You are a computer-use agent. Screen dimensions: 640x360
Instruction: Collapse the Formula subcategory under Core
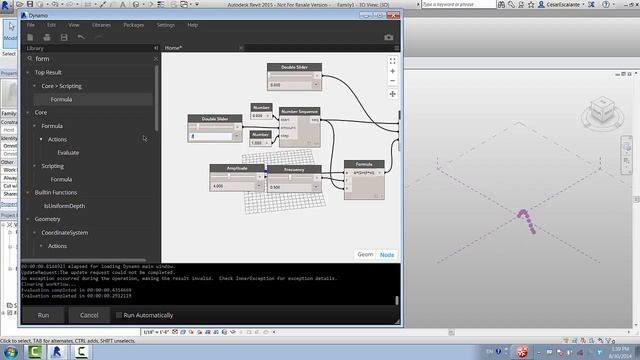click(34, 126)
